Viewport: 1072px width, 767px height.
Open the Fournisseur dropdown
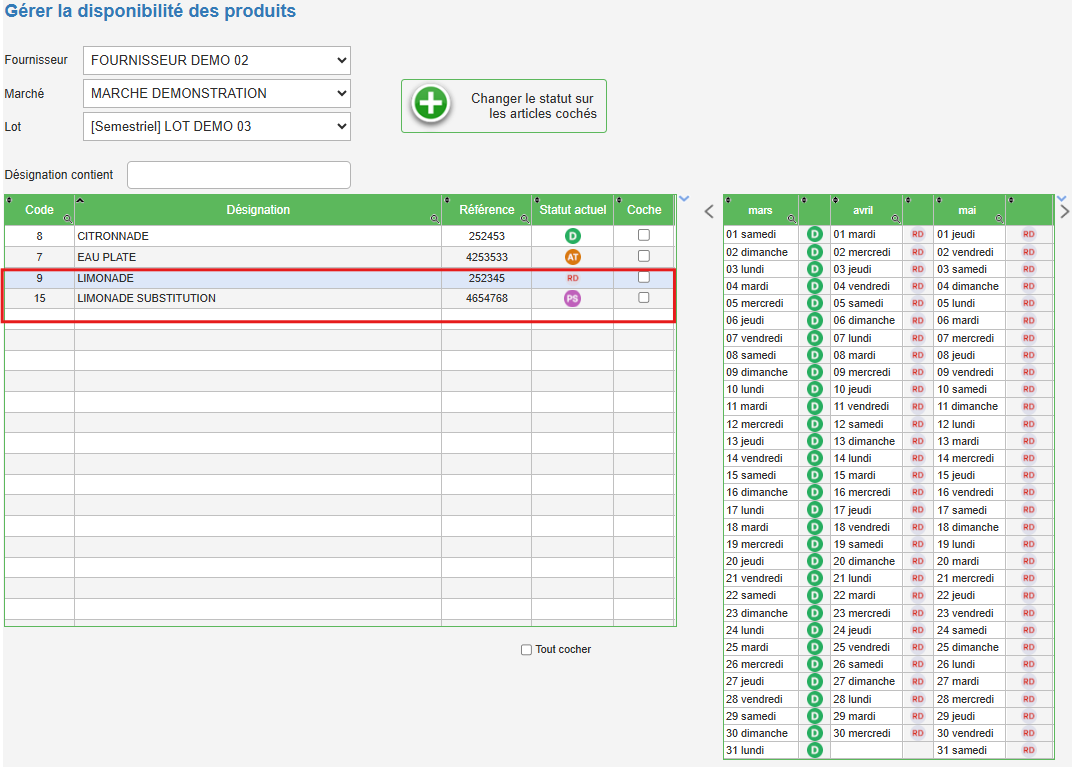(217, 60)
